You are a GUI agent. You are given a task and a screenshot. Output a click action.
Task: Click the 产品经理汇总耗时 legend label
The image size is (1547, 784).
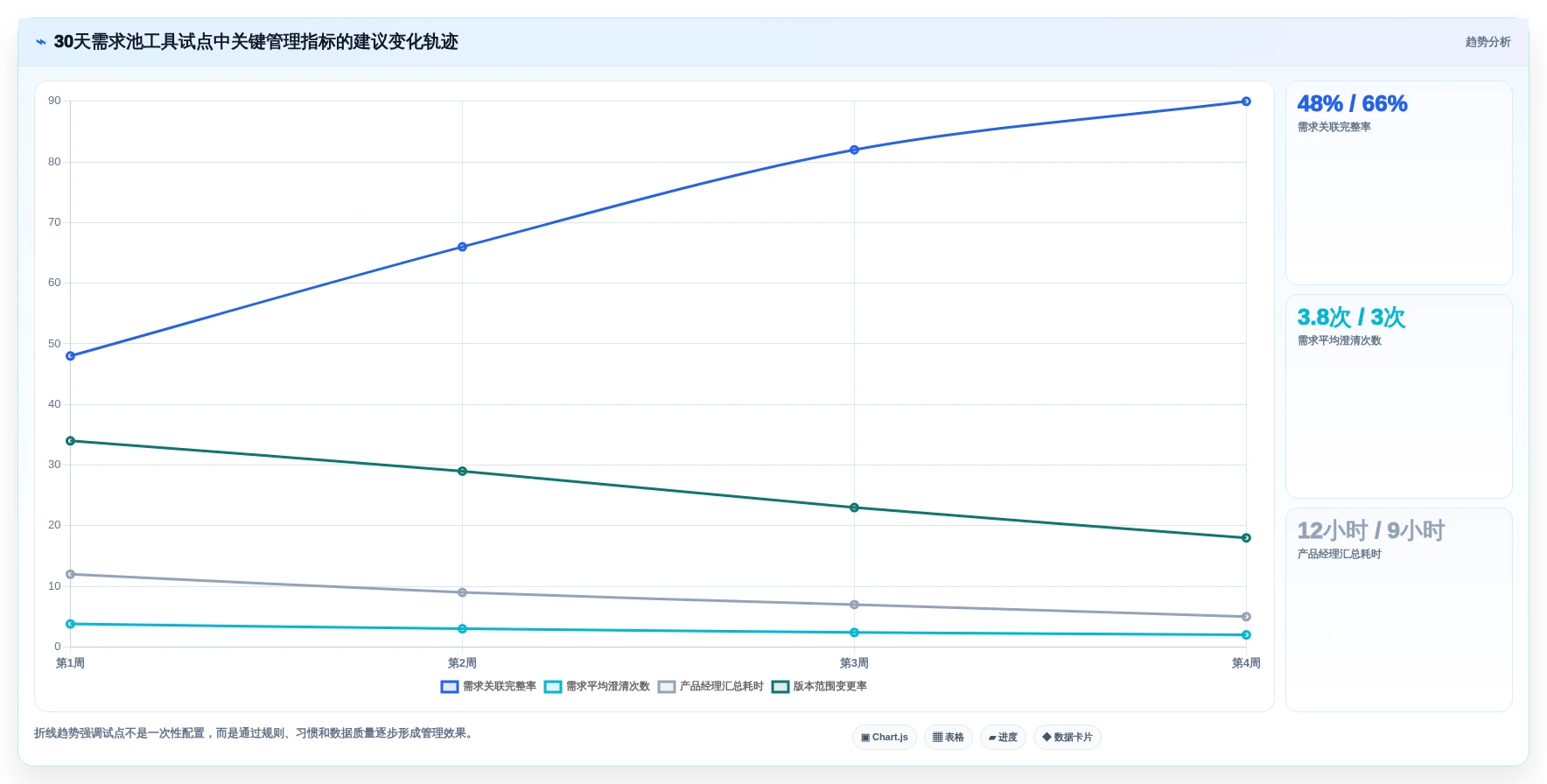click(722, 687)
